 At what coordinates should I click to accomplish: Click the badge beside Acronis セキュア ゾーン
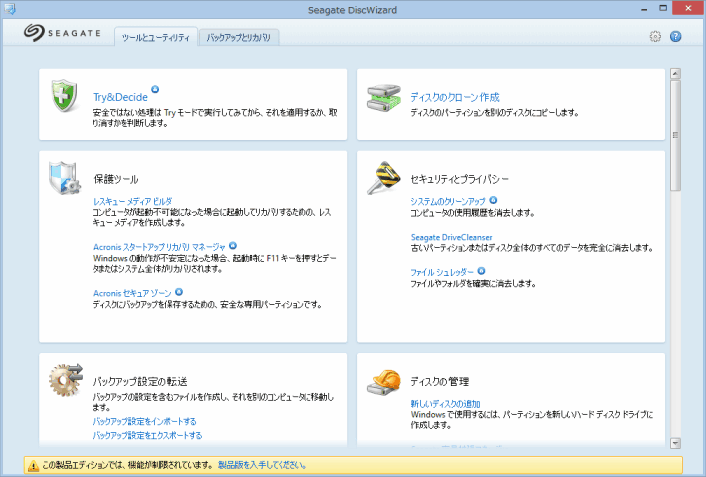point(179,292)
